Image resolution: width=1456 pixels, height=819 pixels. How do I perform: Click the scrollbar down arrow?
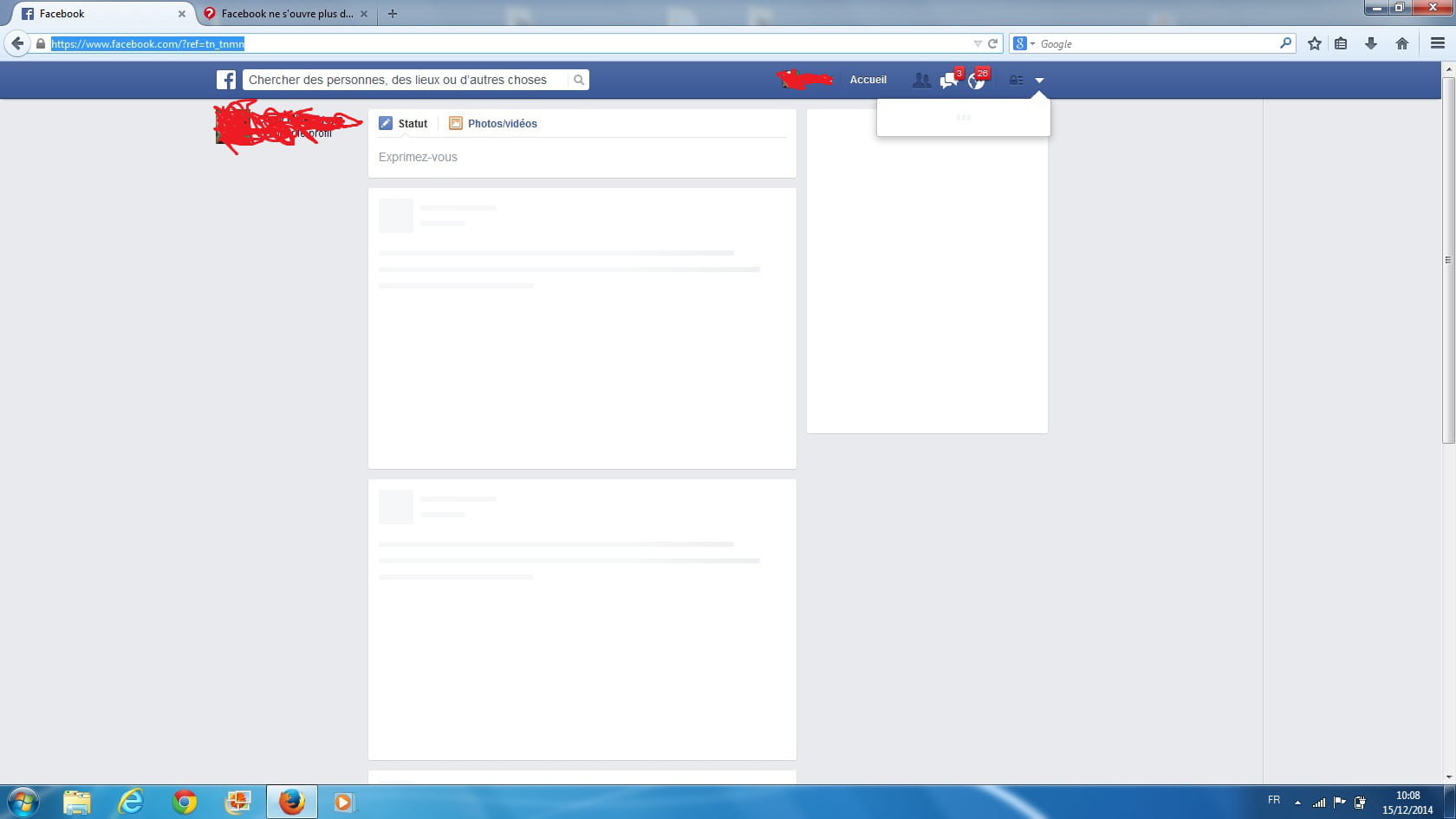click(1448, 777)
